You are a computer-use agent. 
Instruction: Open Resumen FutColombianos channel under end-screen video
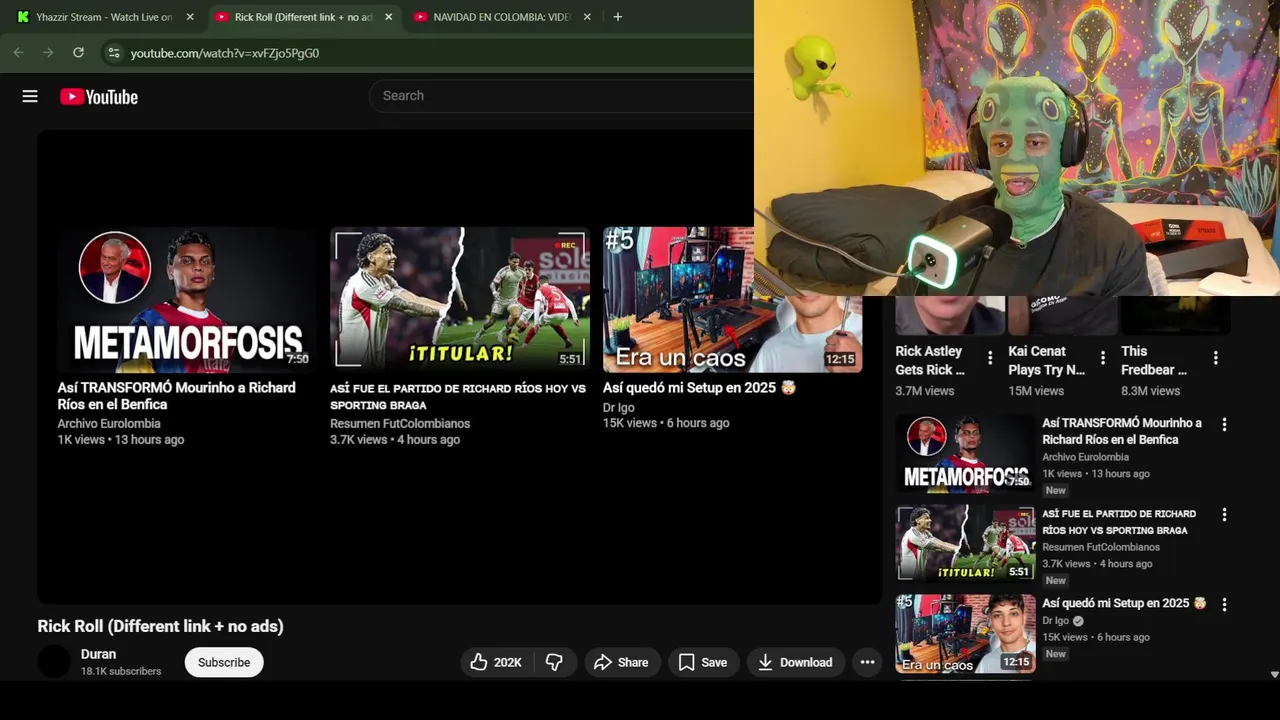pos(400,423)
